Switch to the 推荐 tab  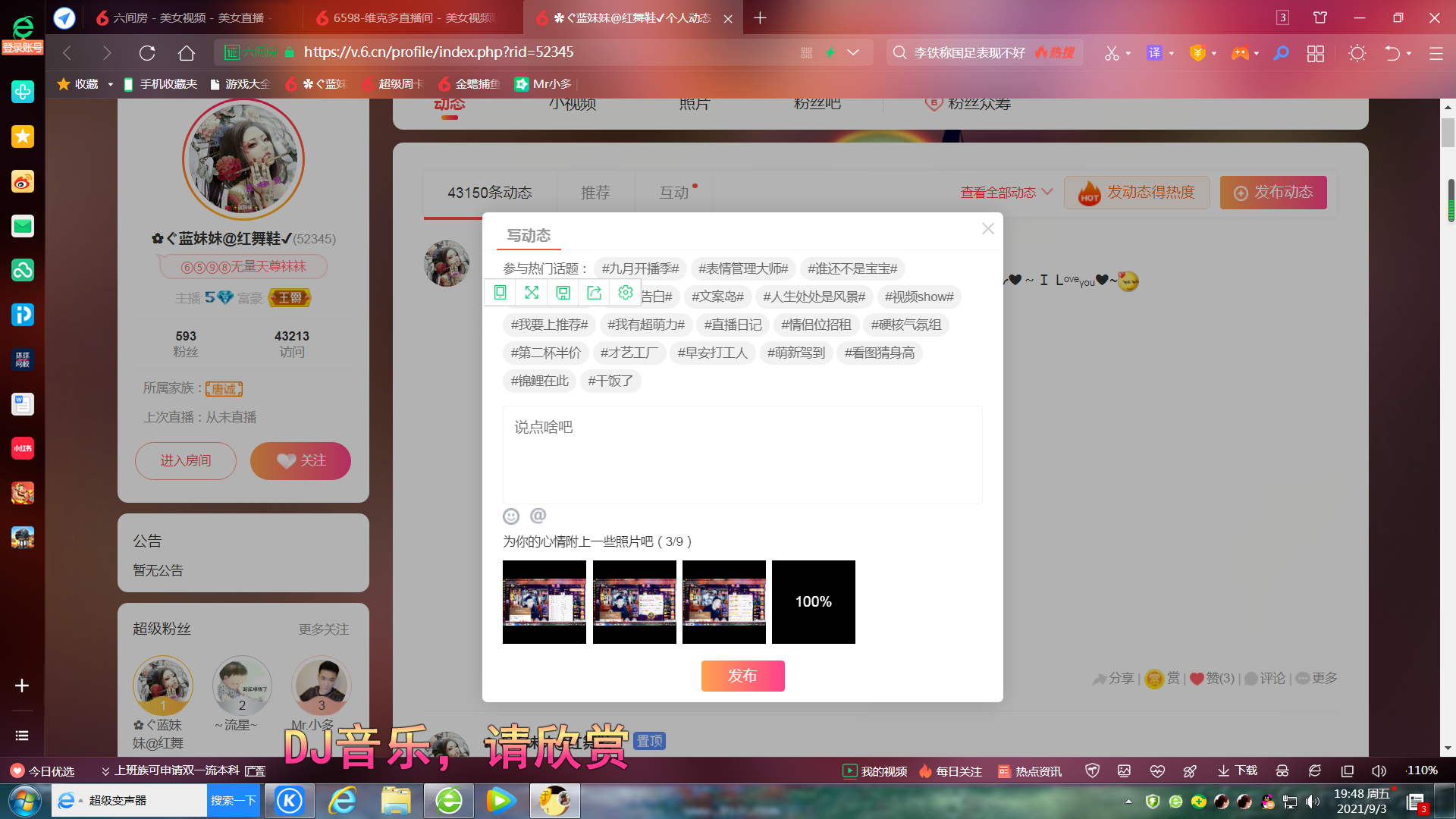pos(595,193)
